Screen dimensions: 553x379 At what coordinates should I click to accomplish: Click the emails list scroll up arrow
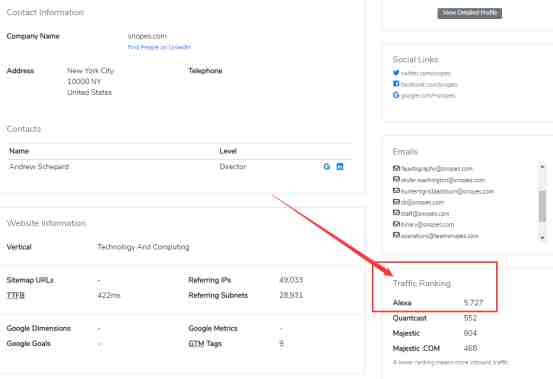542,166
